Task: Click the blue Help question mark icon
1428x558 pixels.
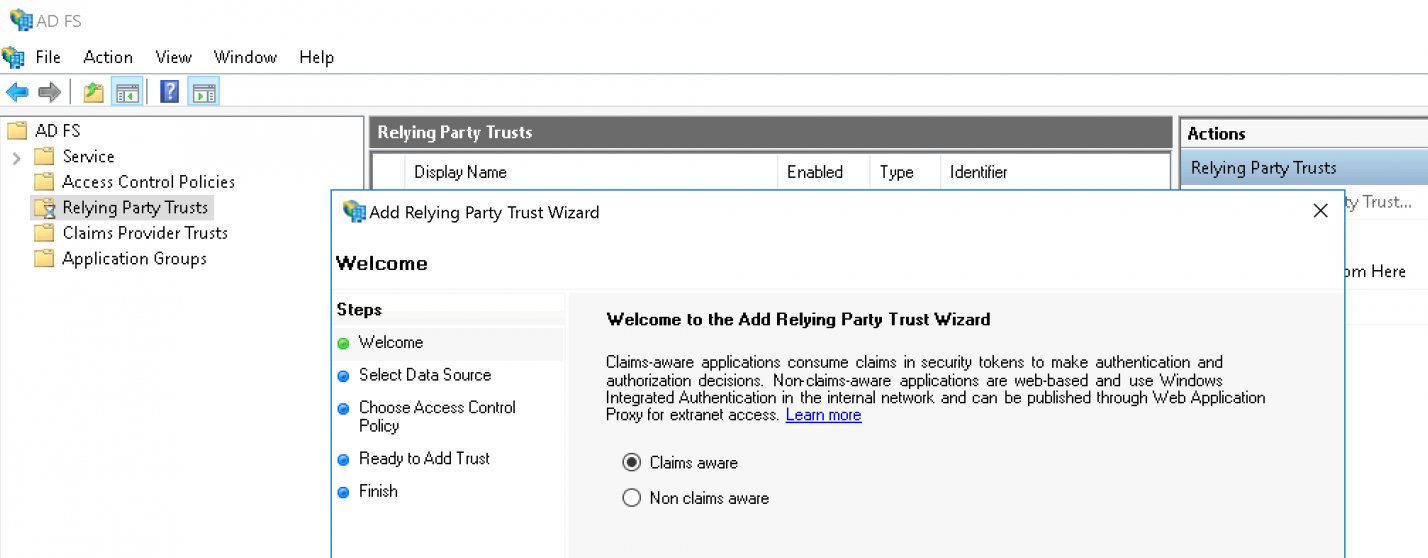Action: [170, 93]
